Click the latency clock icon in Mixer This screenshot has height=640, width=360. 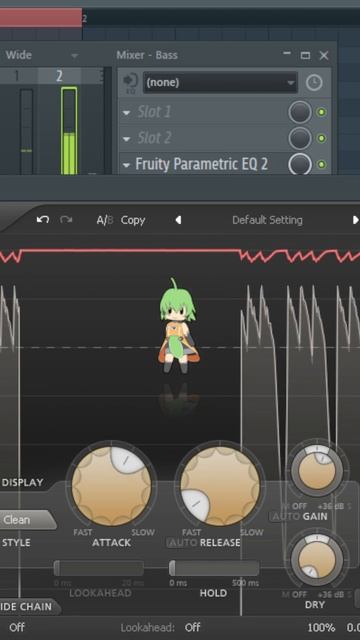314,83
